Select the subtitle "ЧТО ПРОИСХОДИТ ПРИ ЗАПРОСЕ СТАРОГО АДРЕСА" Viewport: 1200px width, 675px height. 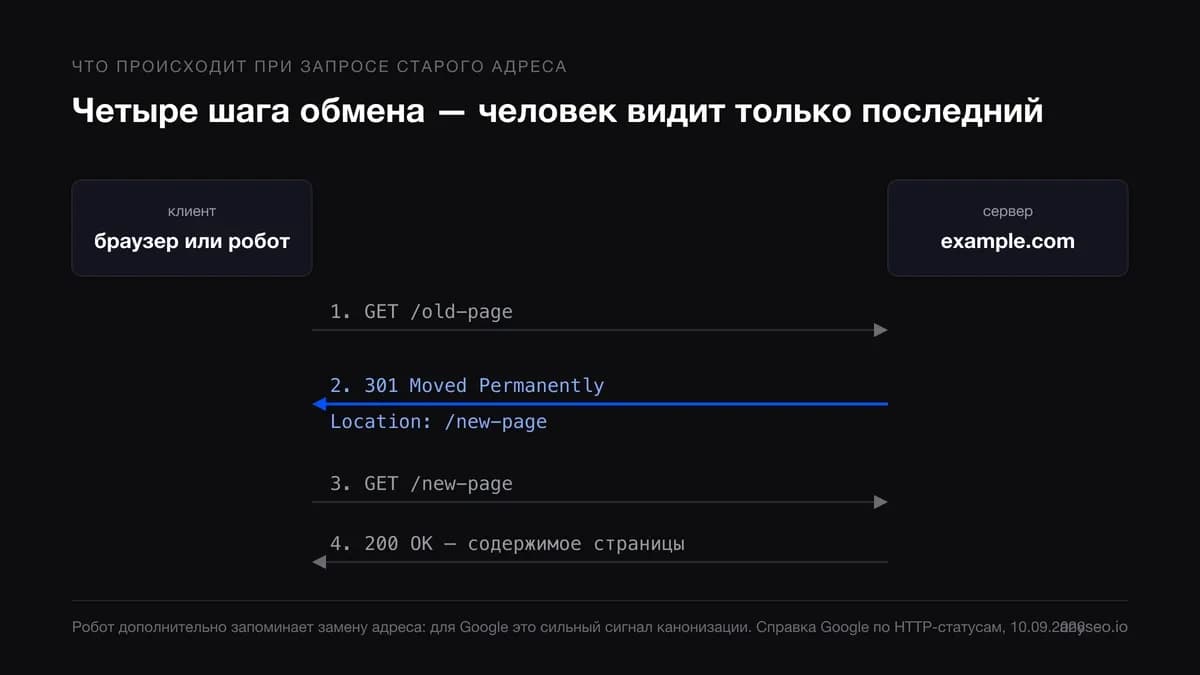(319, 67)
